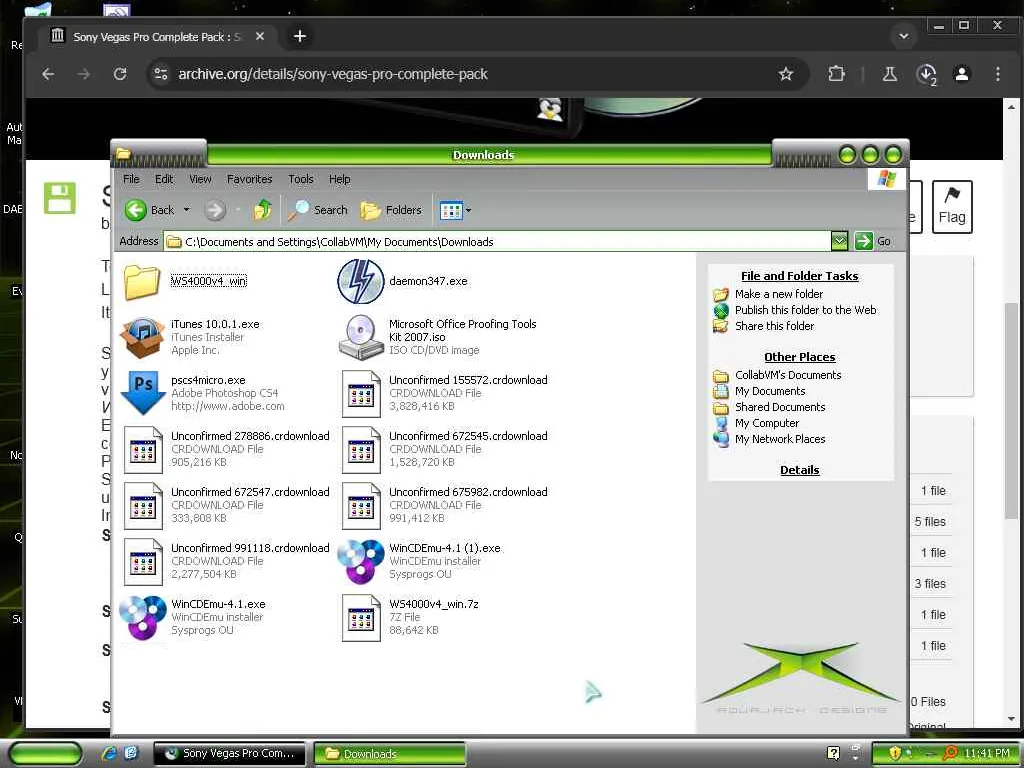The width and height of the screenshot is (1024, 768).
Task: Select the WinCDEmu-4.1.exe disc icon
Action: (142, 617)
